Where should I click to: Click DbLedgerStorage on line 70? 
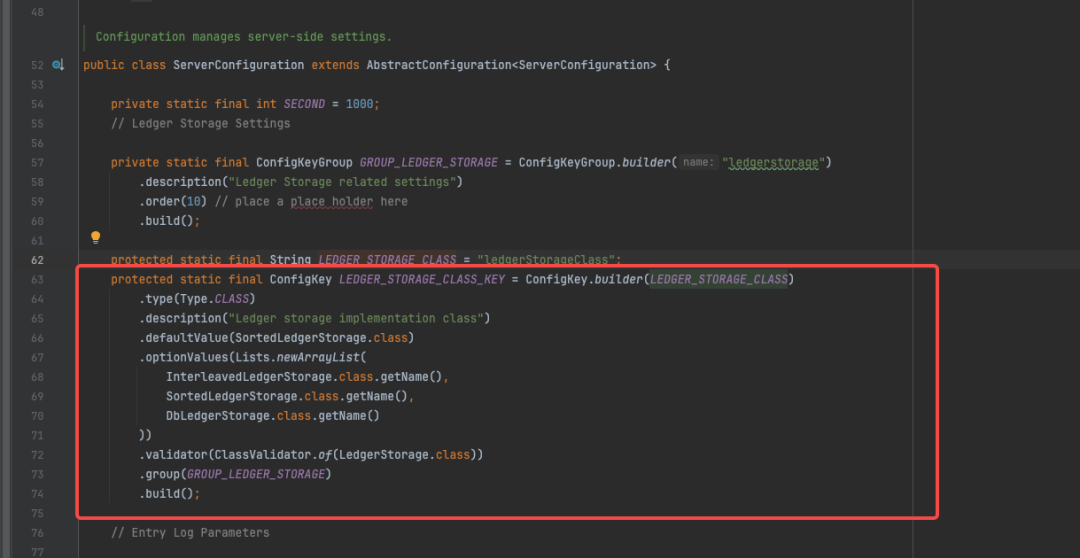[218, 416]
